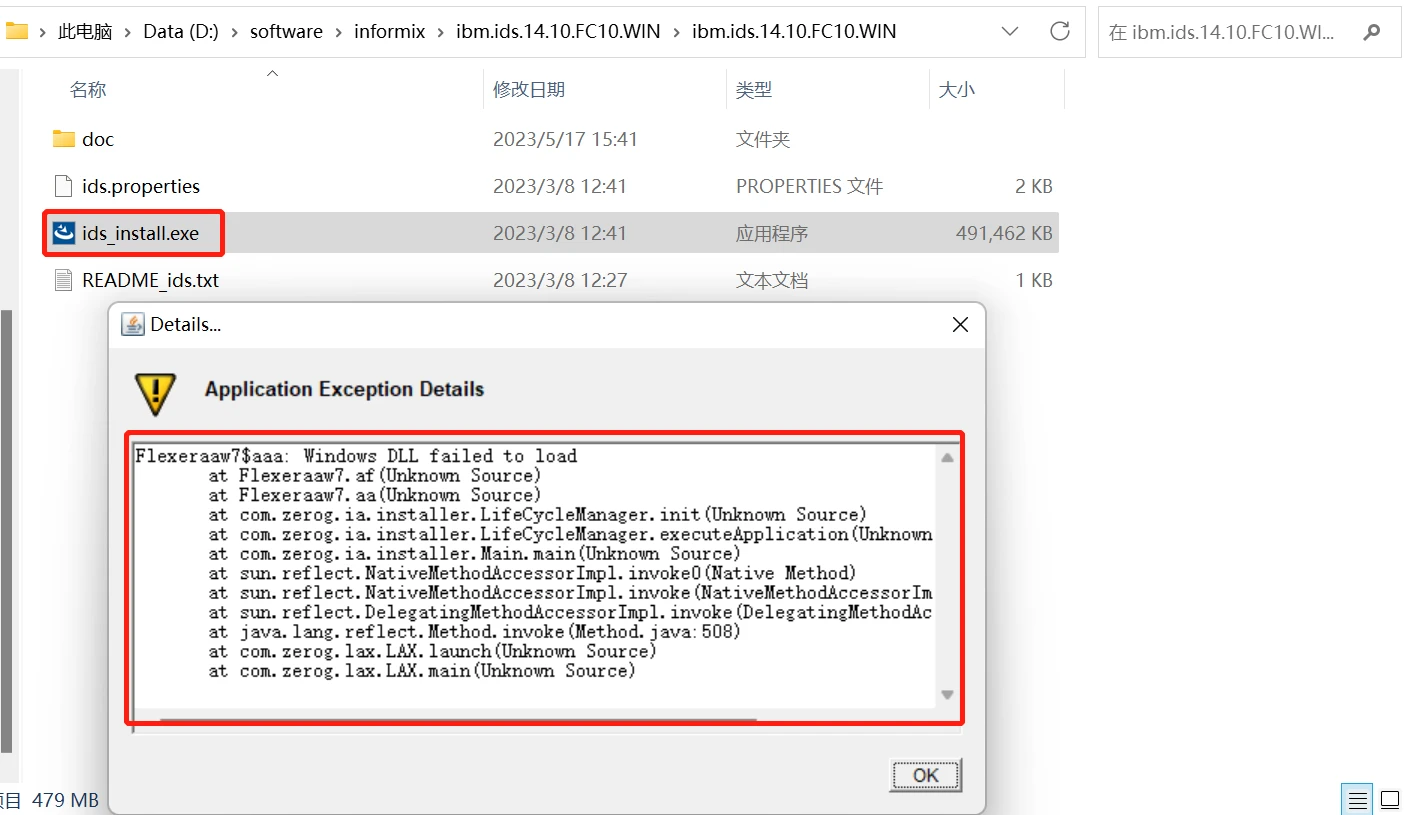Viewport: 1407px width, 815px height.
Task: Click scroll down arrow in exception text area
Action: click(x=947, y=695)
